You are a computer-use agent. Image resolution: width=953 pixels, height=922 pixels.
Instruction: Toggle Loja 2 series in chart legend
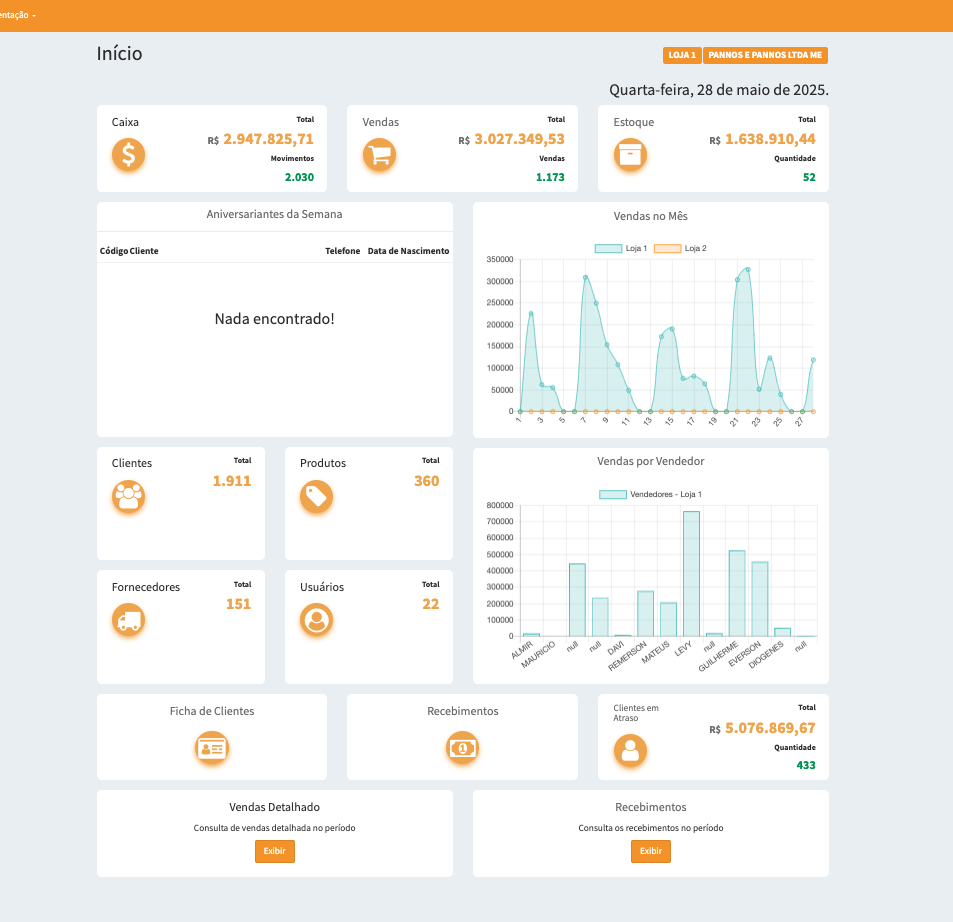[x=680, y=248]
